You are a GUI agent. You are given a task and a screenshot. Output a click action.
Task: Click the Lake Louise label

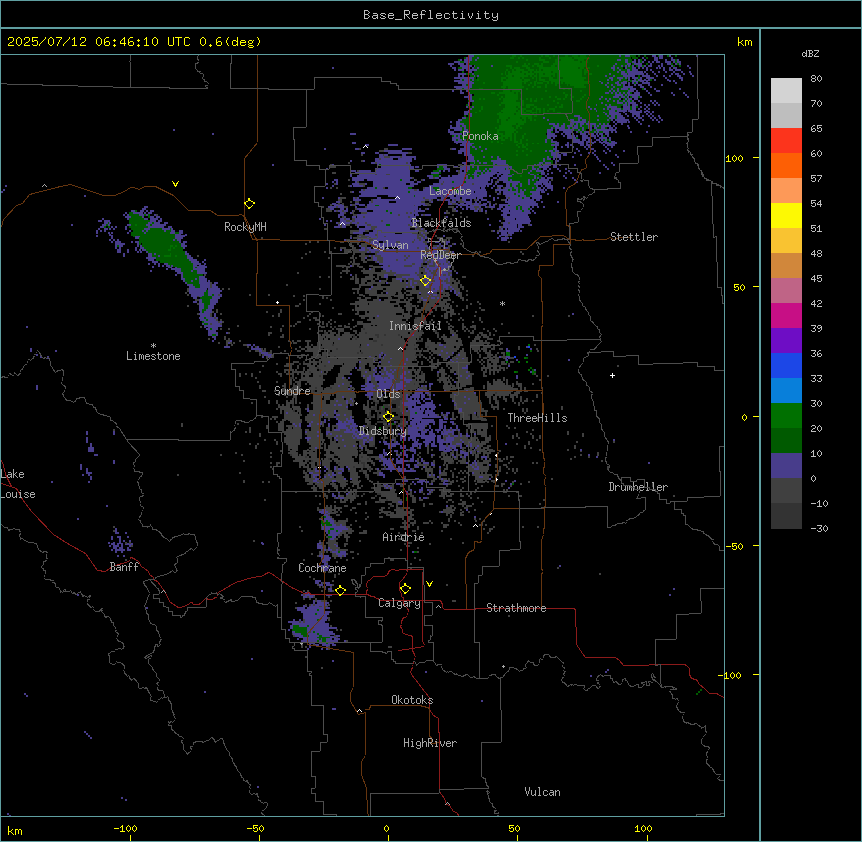[18, 484]
